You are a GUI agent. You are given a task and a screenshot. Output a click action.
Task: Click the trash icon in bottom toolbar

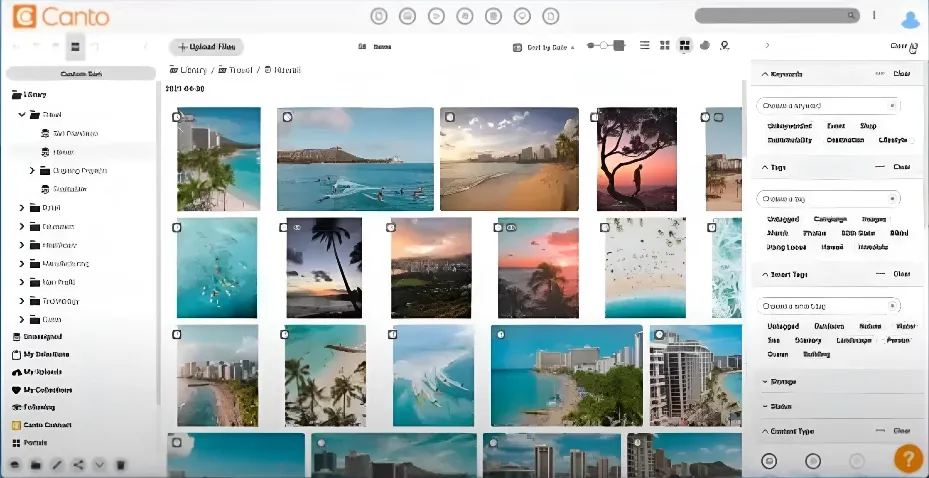click(x=120, y=465)
